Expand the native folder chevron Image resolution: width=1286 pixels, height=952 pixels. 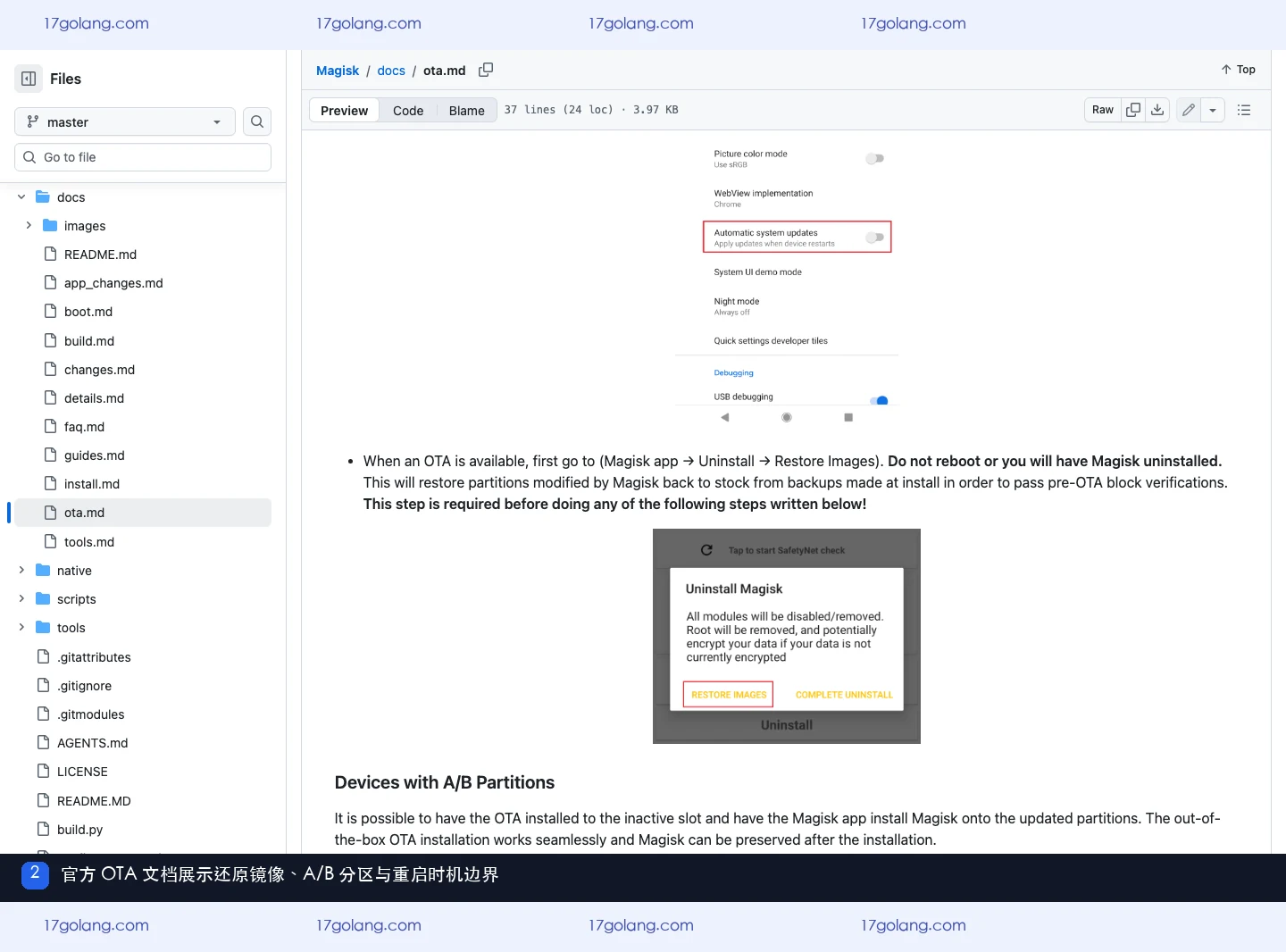[21, 570]
